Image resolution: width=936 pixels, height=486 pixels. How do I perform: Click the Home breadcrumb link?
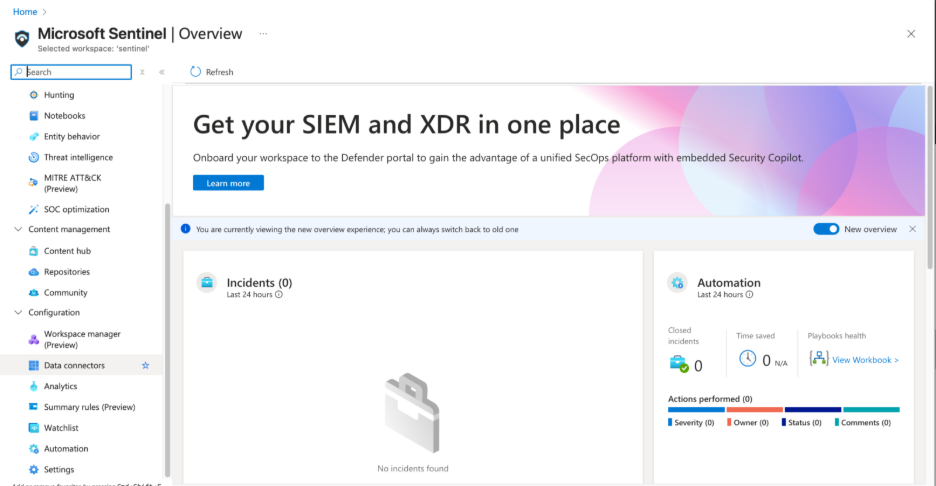tap(24, 11)
